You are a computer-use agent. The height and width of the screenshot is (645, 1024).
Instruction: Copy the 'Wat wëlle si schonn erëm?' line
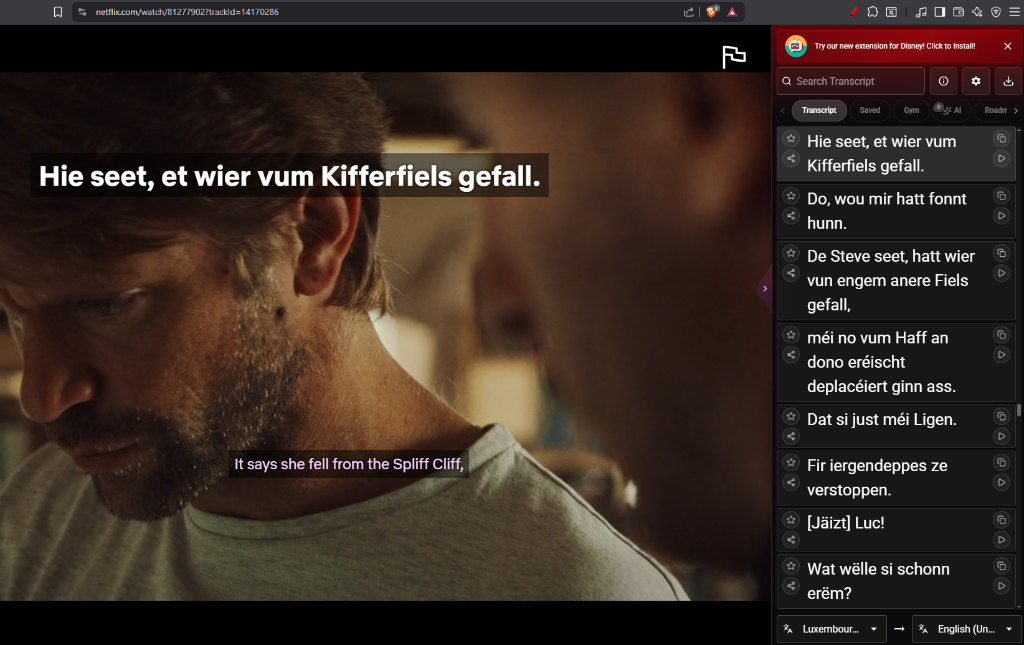point(1001,567)
